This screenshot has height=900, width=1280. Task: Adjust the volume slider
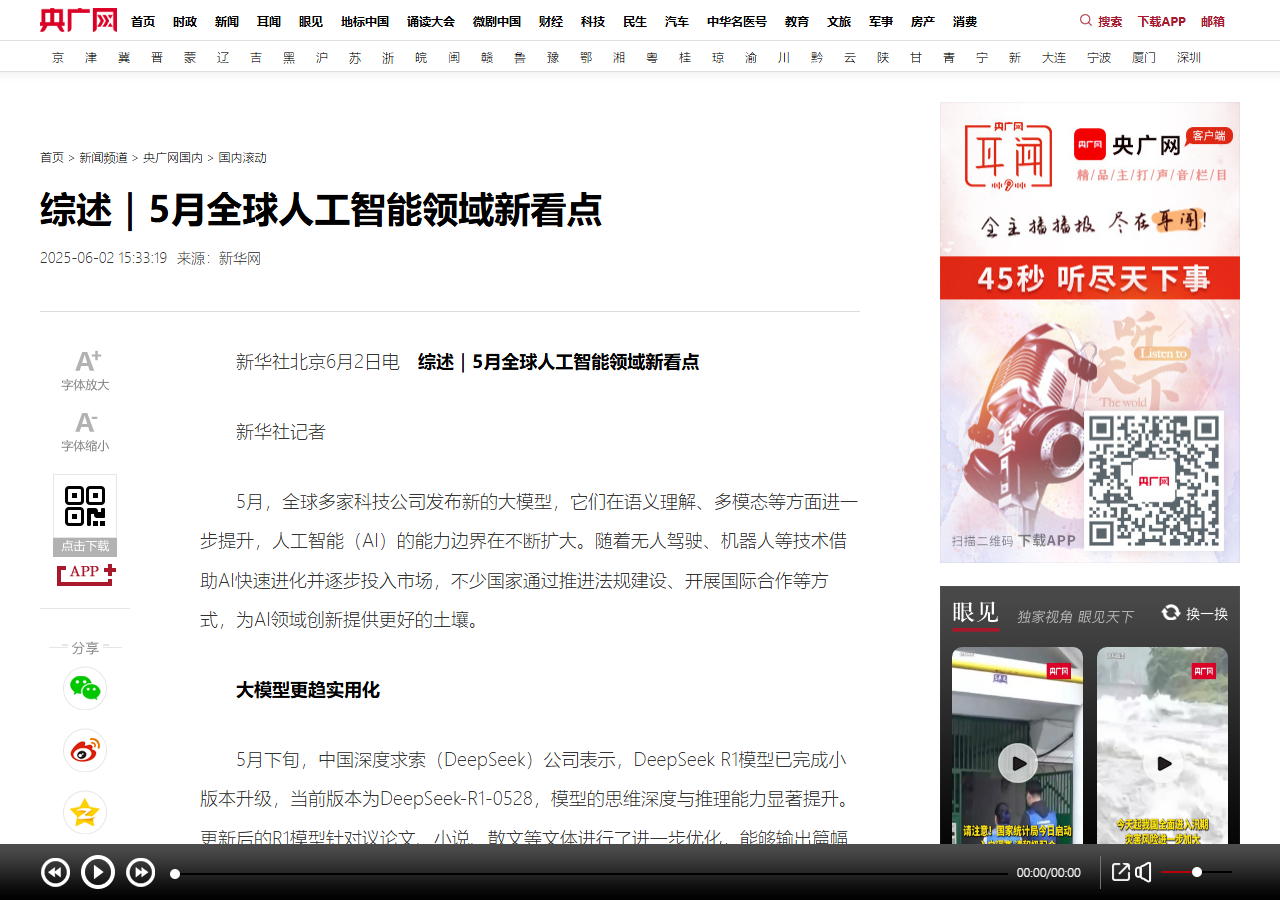pos(1196,873)
